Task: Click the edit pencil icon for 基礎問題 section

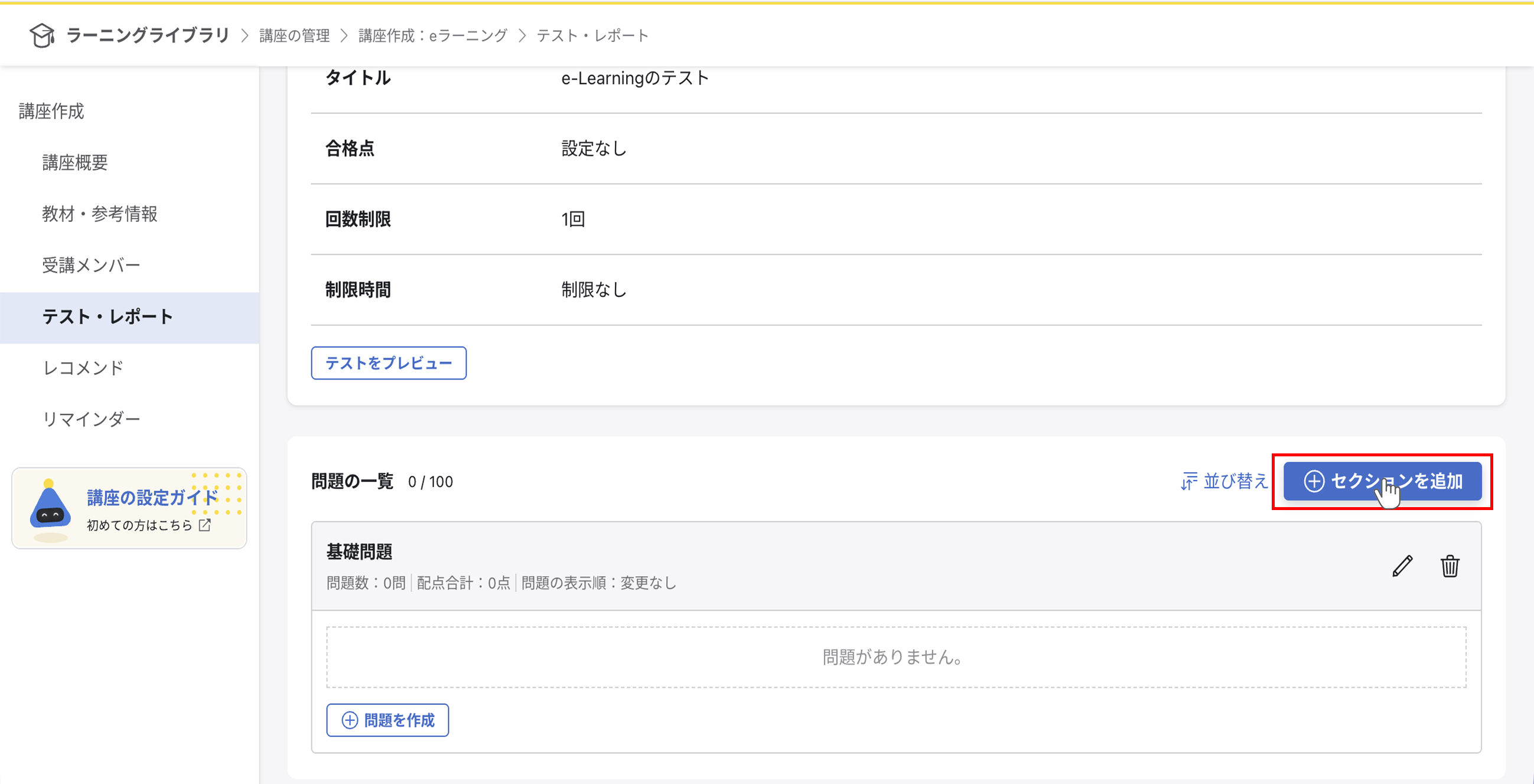Action: [x=1402, y=566]
